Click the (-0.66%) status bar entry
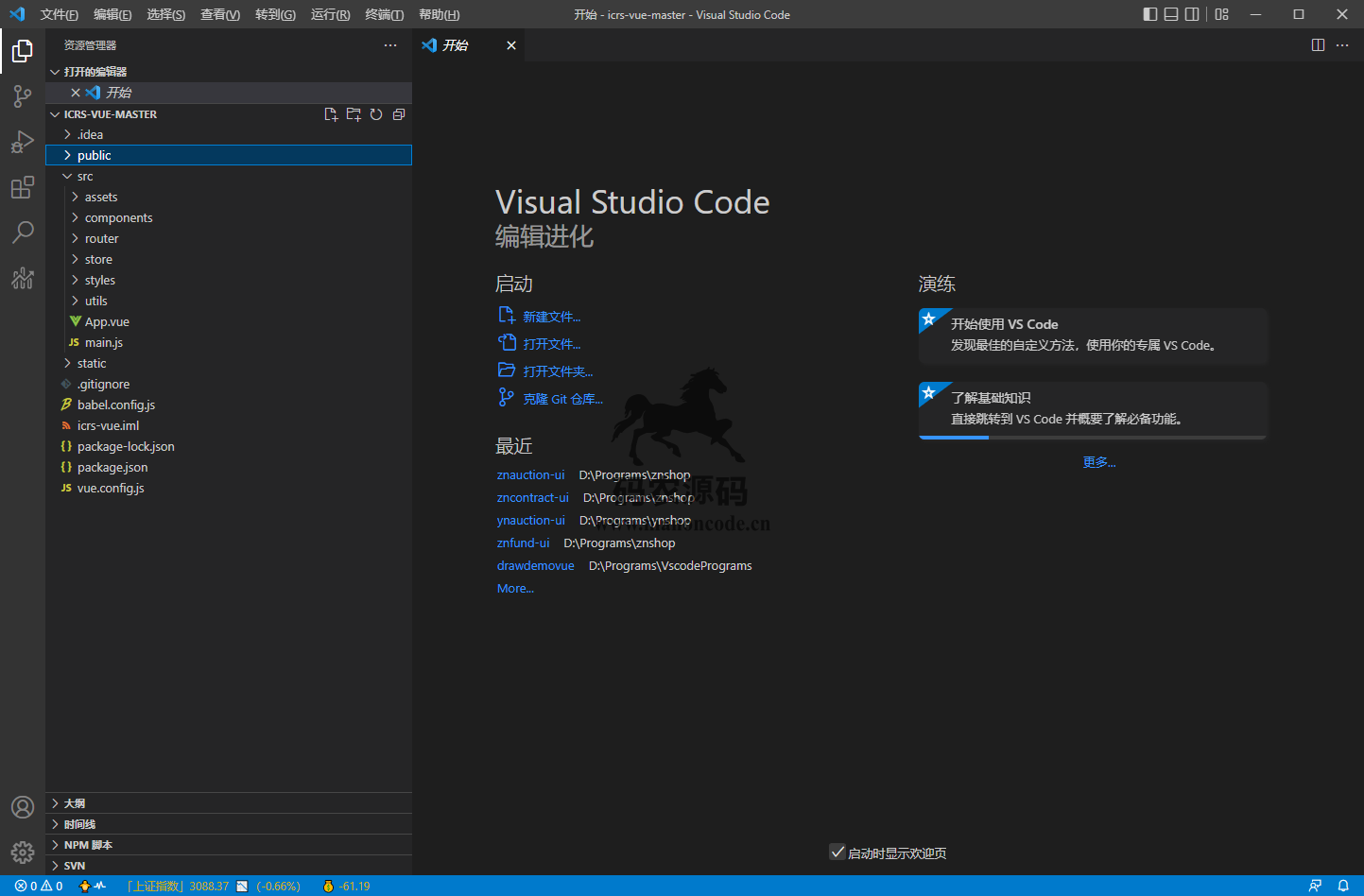1364x896 pixels. [278, 887]
